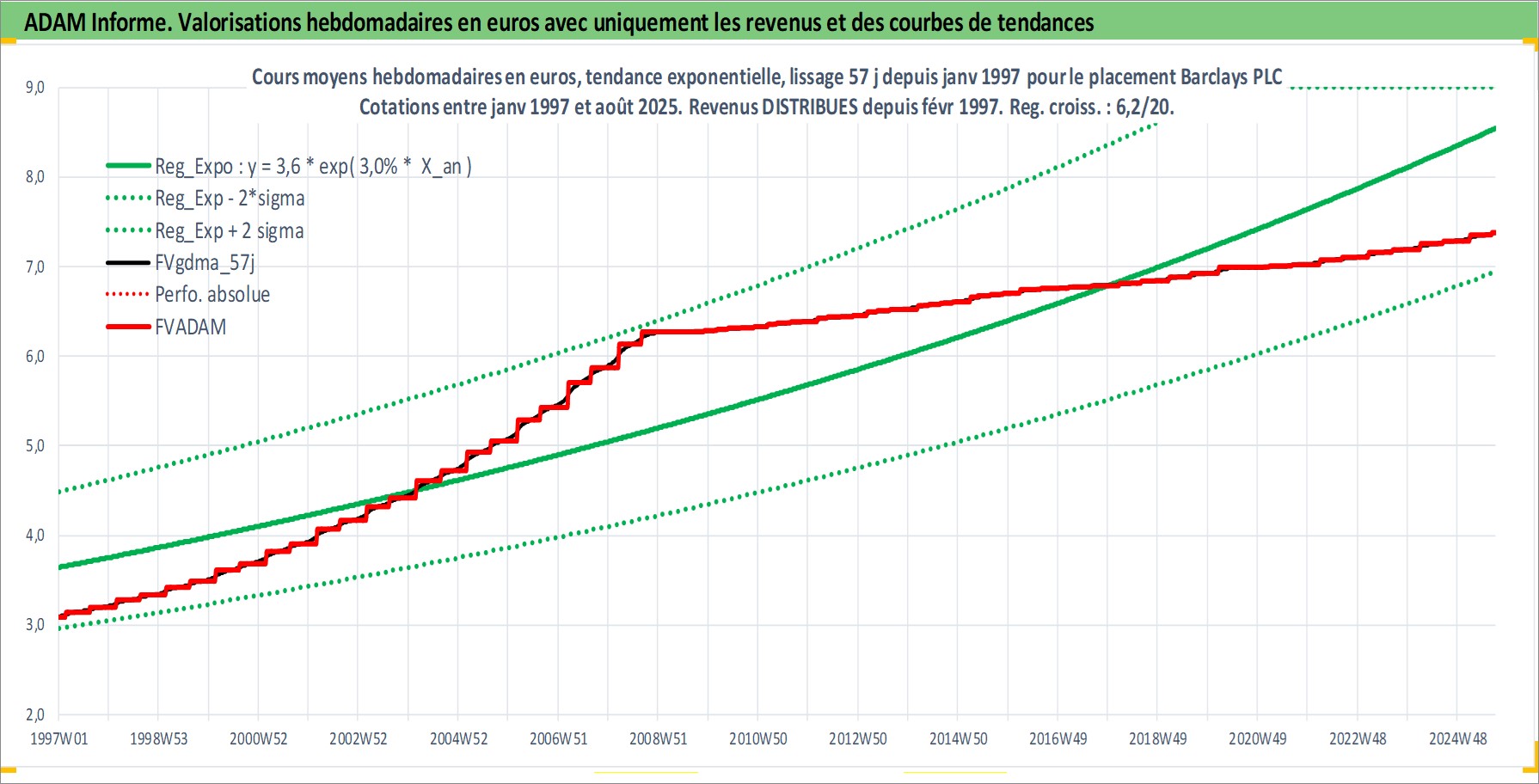The image size is (1539, 784).
Task: Click the x-axis label '1998W53'
Action: point(158,739)
